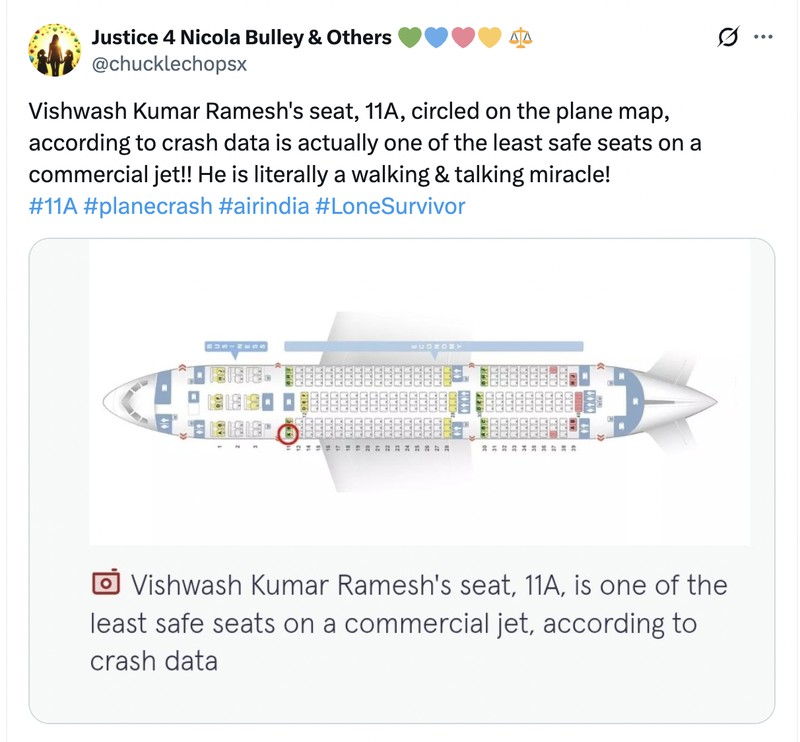Click the scales of justice emoji

pos(521,38)
